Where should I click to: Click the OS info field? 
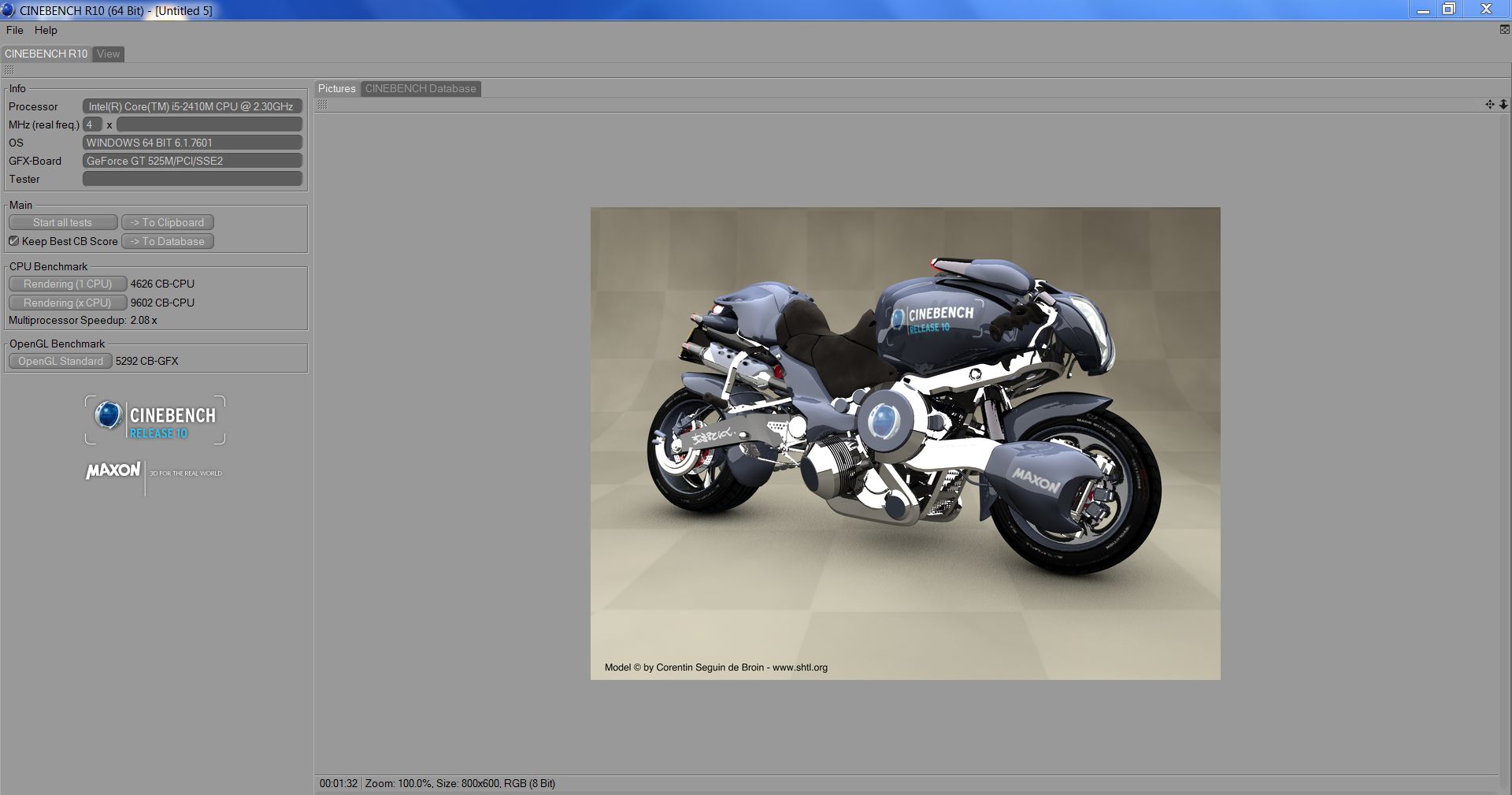click(192, 143)
